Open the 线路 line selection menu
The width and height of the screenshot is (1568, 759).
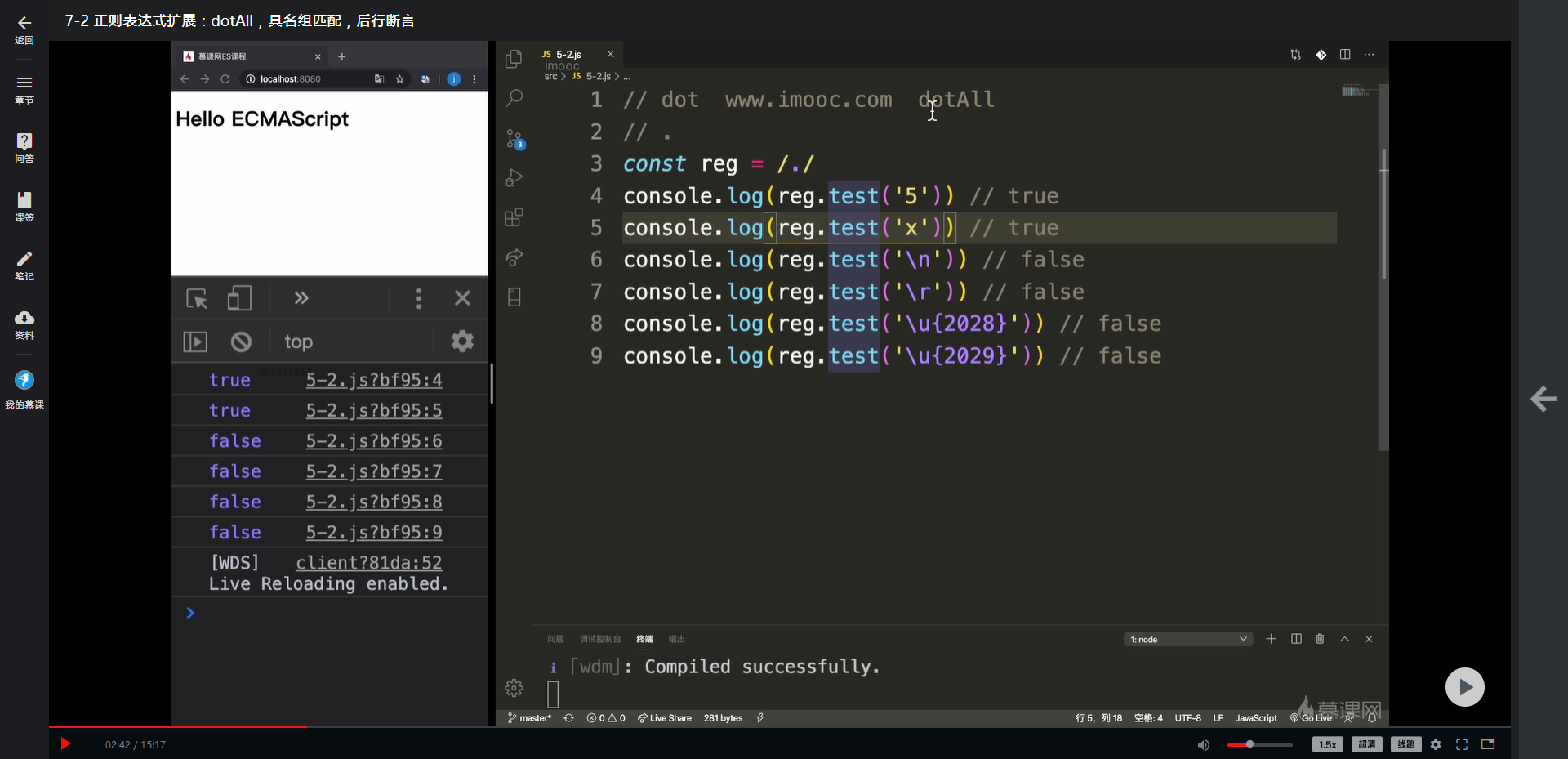click(x=1405, y=744)
